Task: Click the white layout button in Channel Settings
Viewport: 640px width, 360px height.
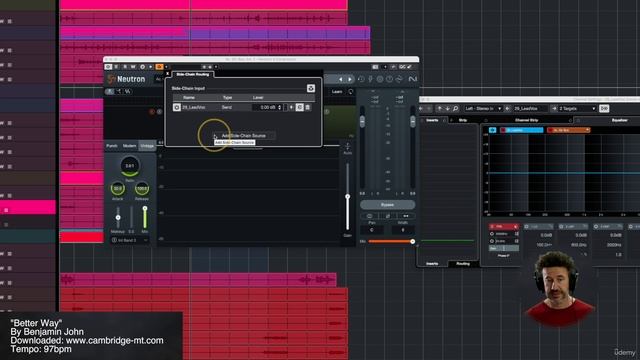Action: (x=604, y=108)
